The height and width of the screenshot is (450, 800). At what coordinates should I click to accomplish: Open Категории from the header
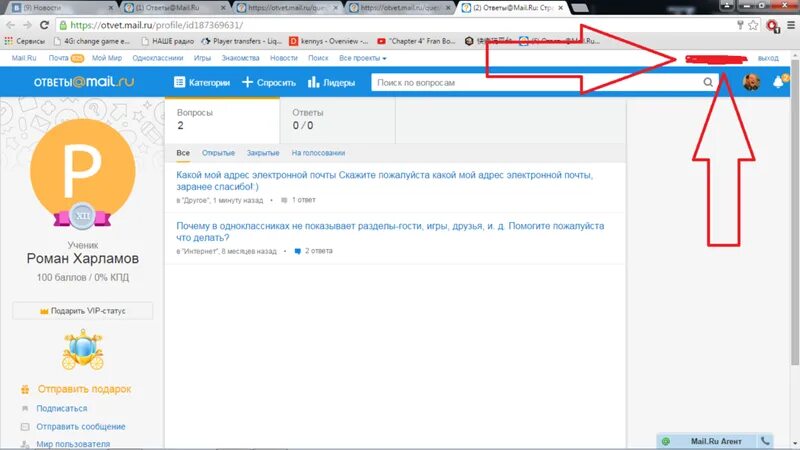(x=202, y=82)
